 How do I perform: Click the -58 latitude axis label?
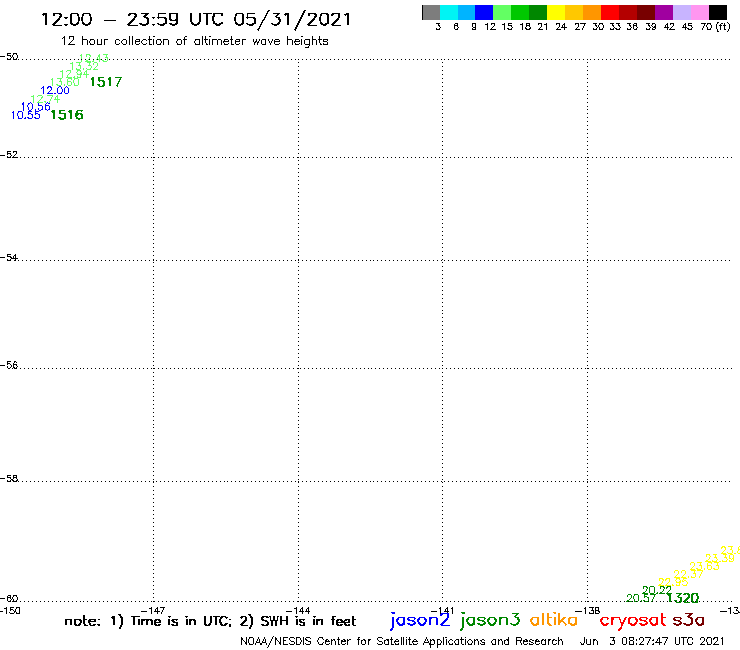(x=9, y=479)
